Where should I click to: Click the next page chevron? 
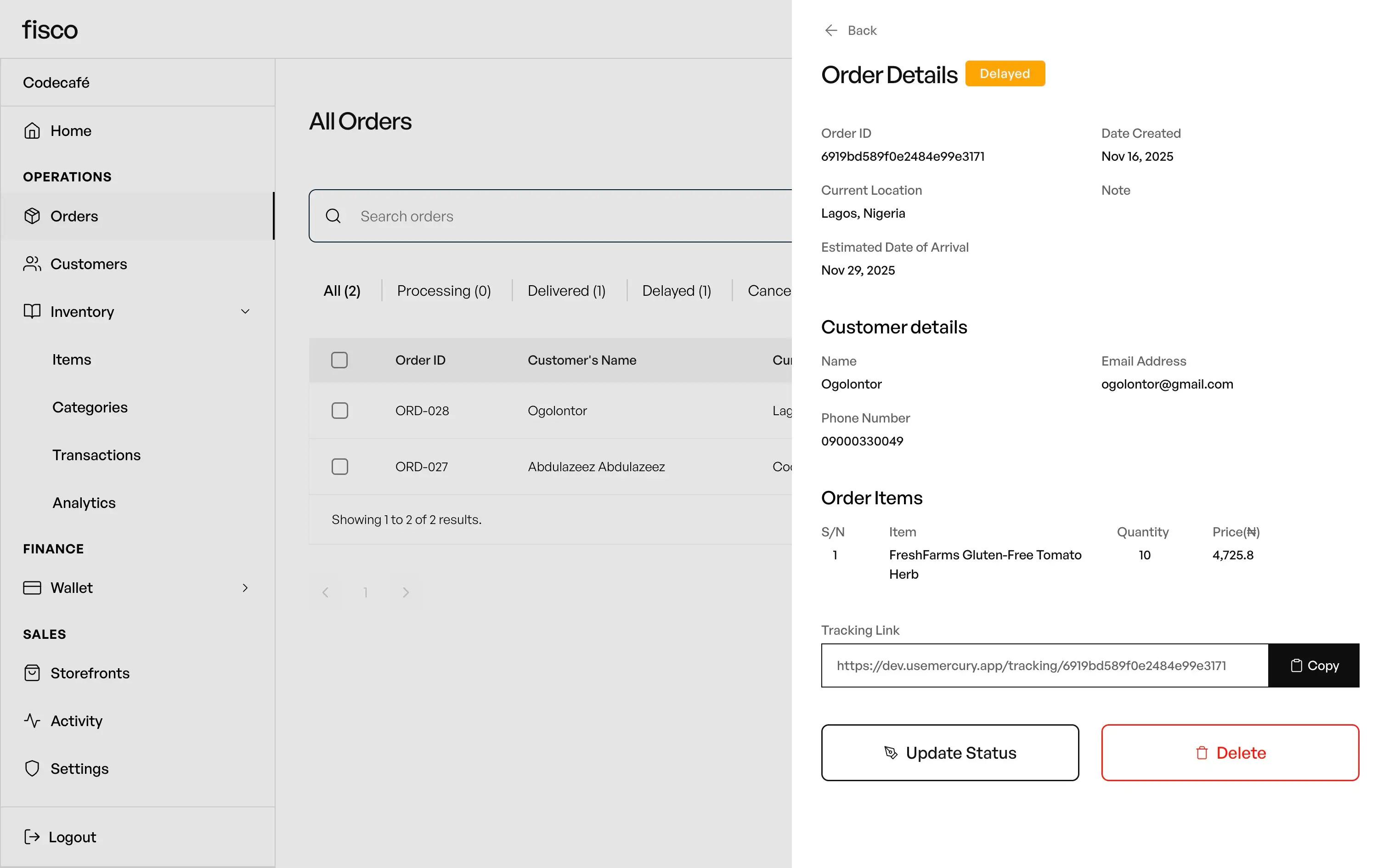[405, 592]
